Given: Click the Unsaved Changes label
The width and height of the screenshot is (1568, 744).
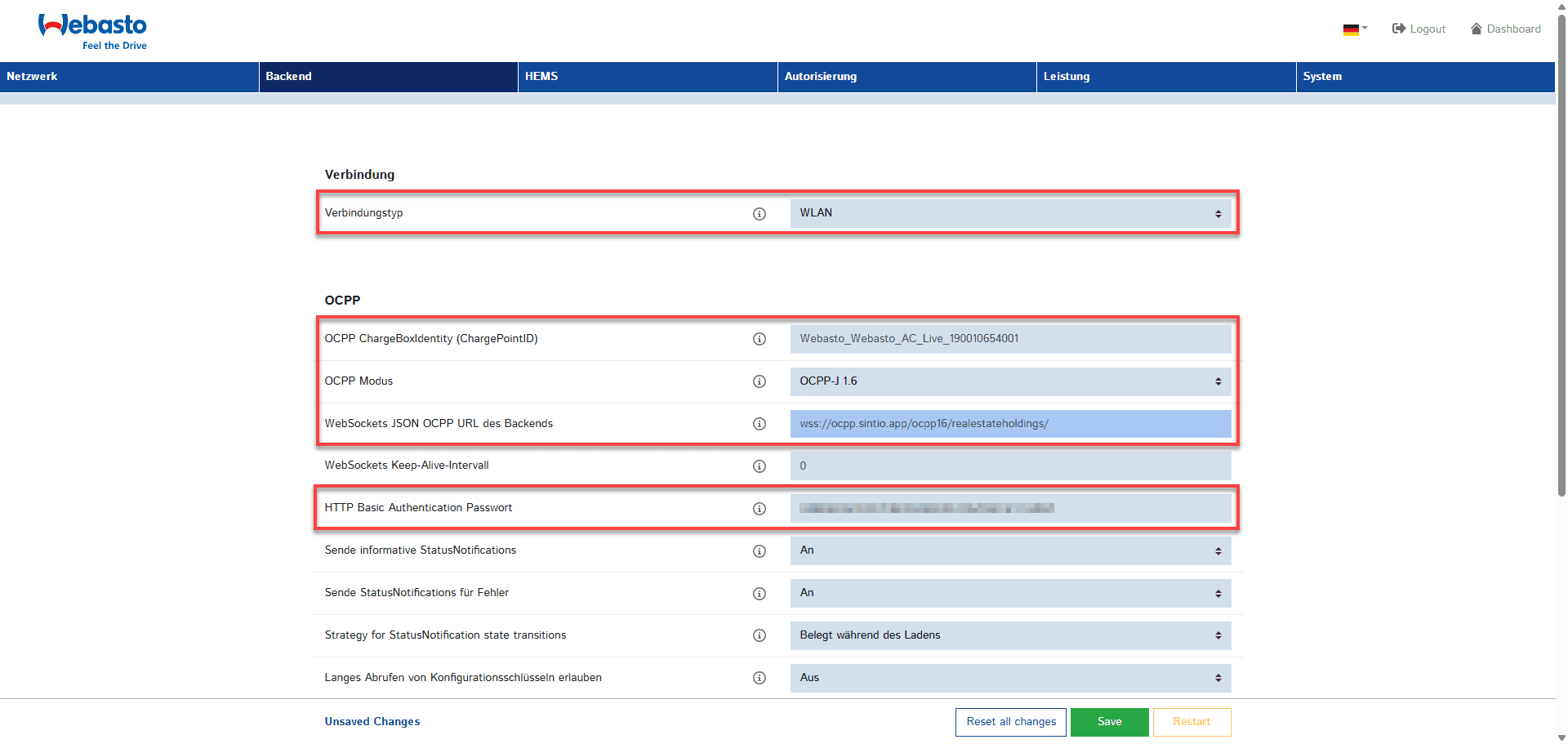Looking at the screenshot, I should point(372,722).
